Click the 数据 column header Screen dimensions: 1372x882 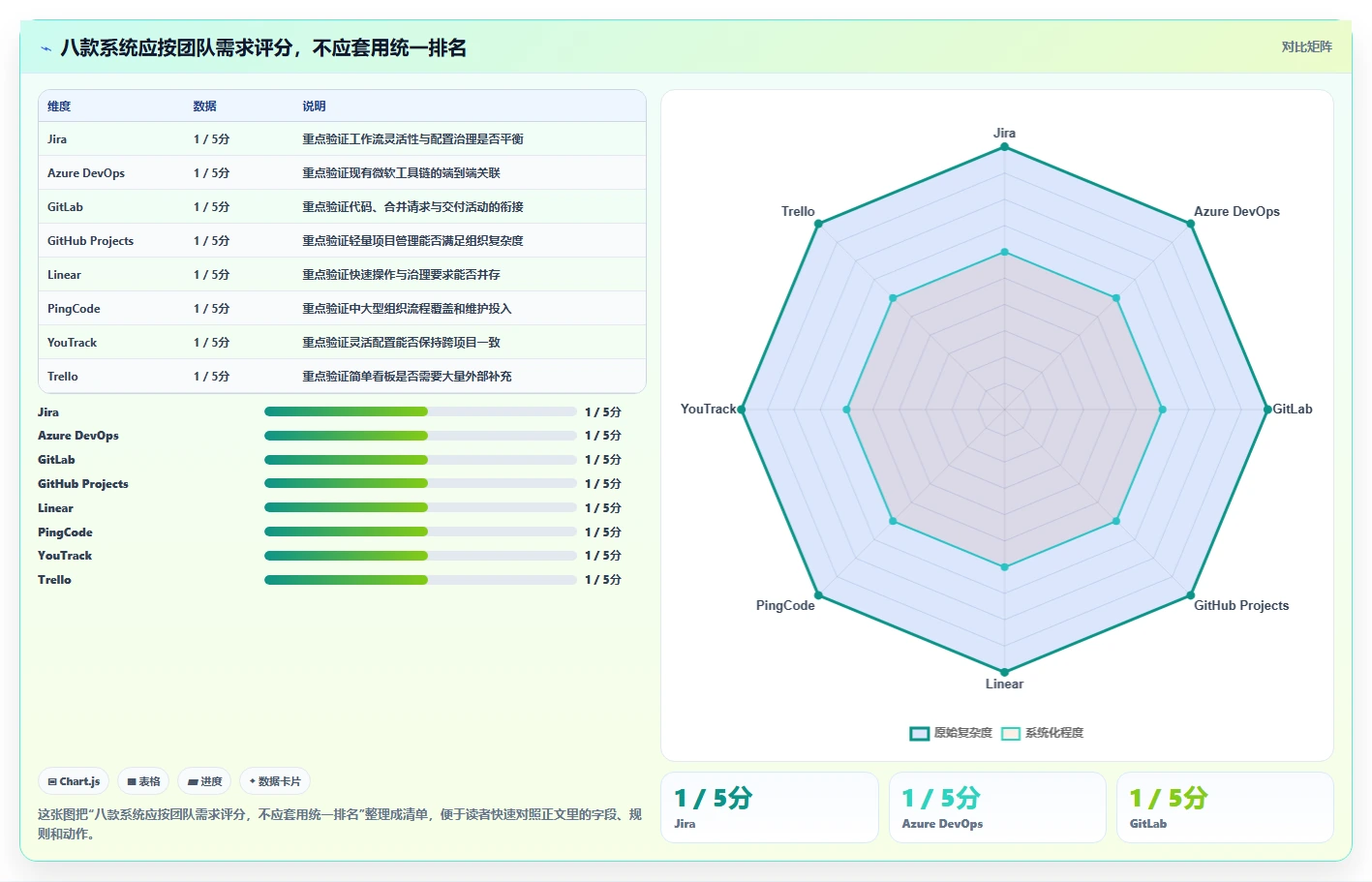point(204,106)
